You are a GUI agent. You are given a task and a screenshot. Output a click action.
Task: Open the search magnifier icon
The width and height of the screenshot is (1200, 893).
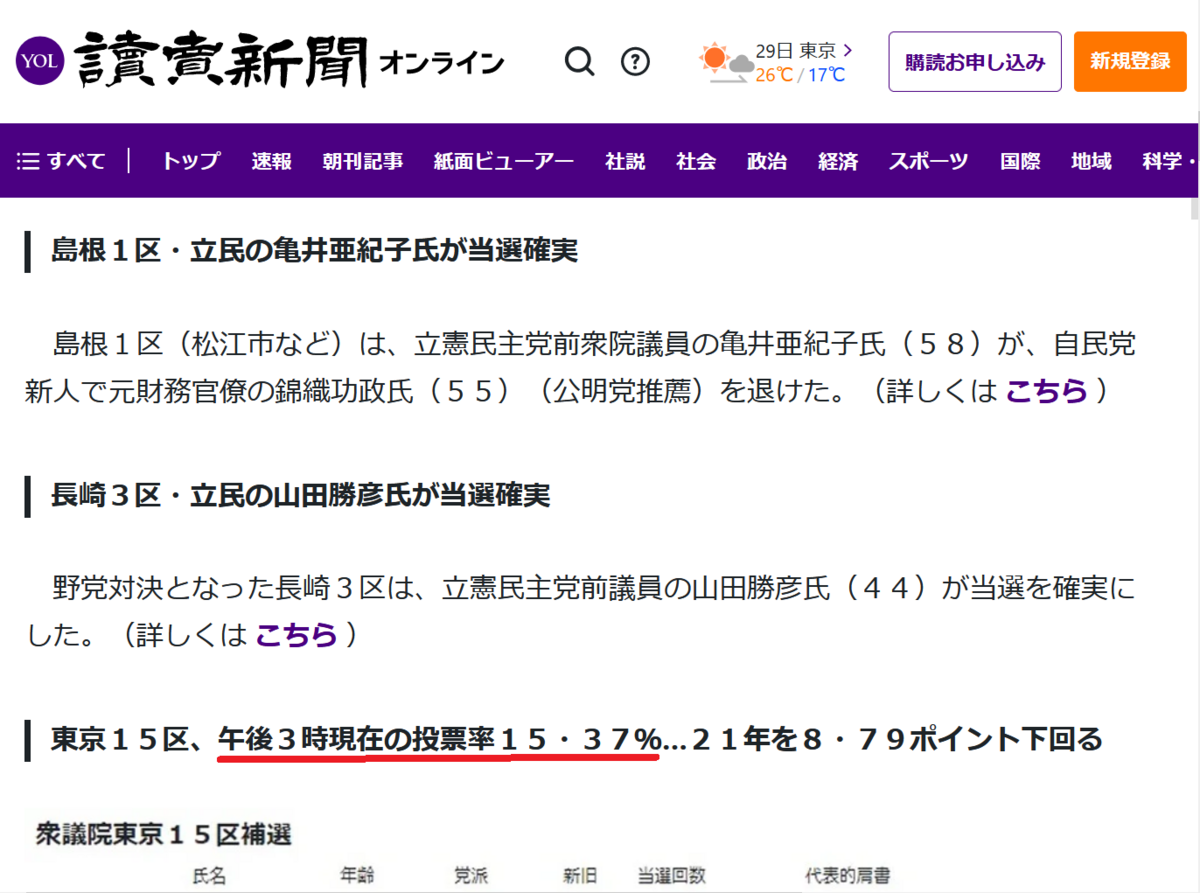579,62
